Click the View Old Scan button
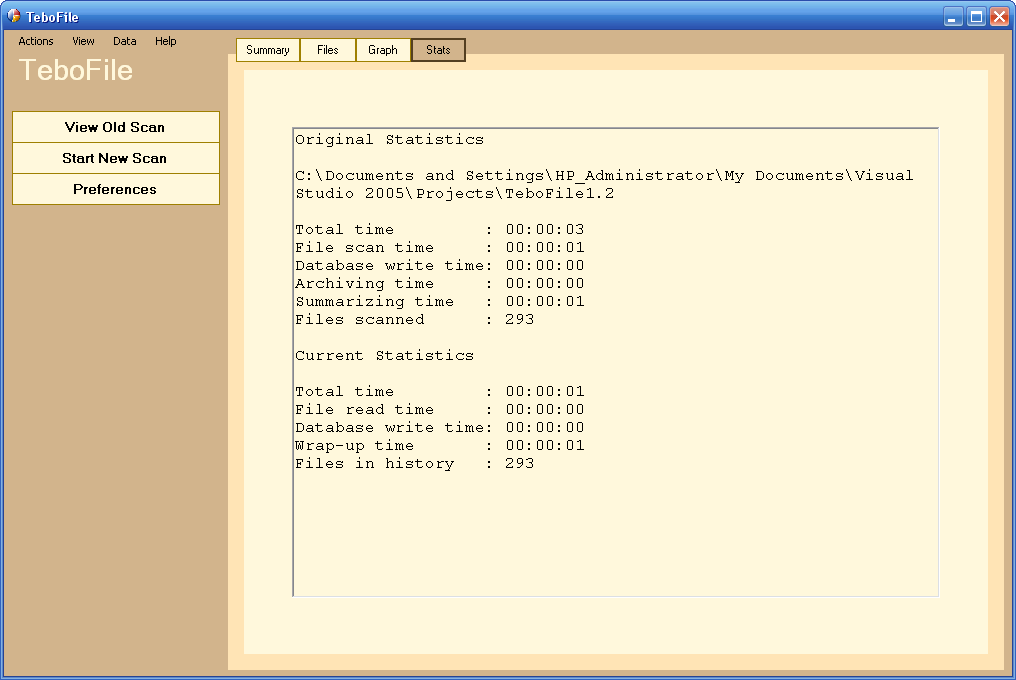This screenshot has width=1016, height=680. click(115, 127)
